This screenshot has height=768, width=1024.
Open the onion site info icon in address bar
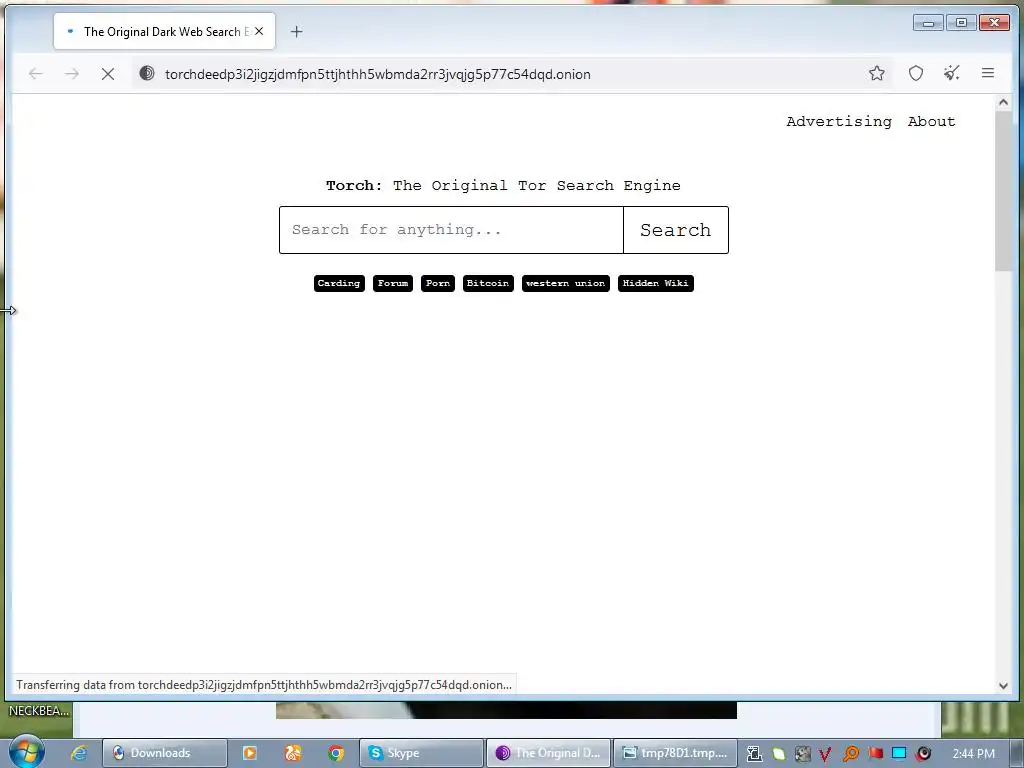[147, 74]
